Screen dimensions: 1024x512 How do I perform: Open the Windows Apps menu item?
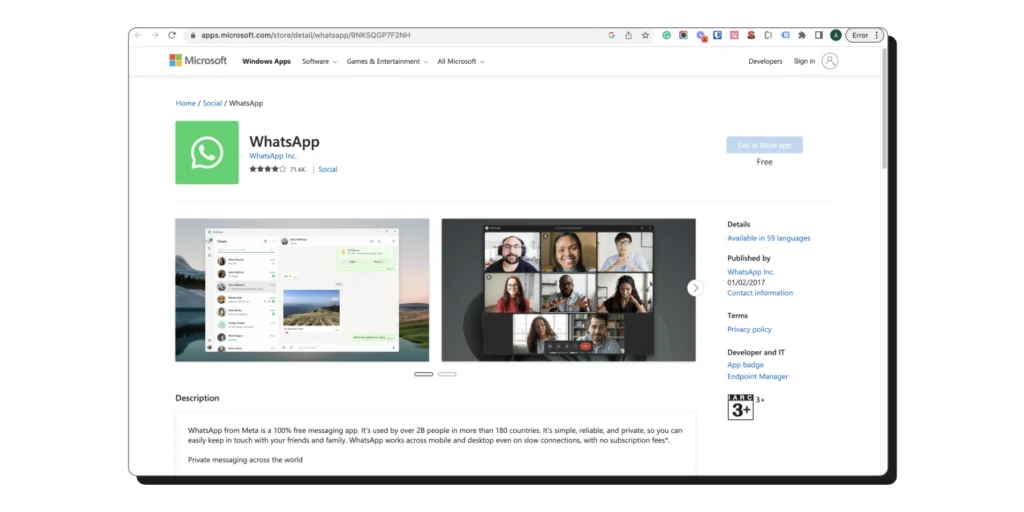tap(266, 62)
